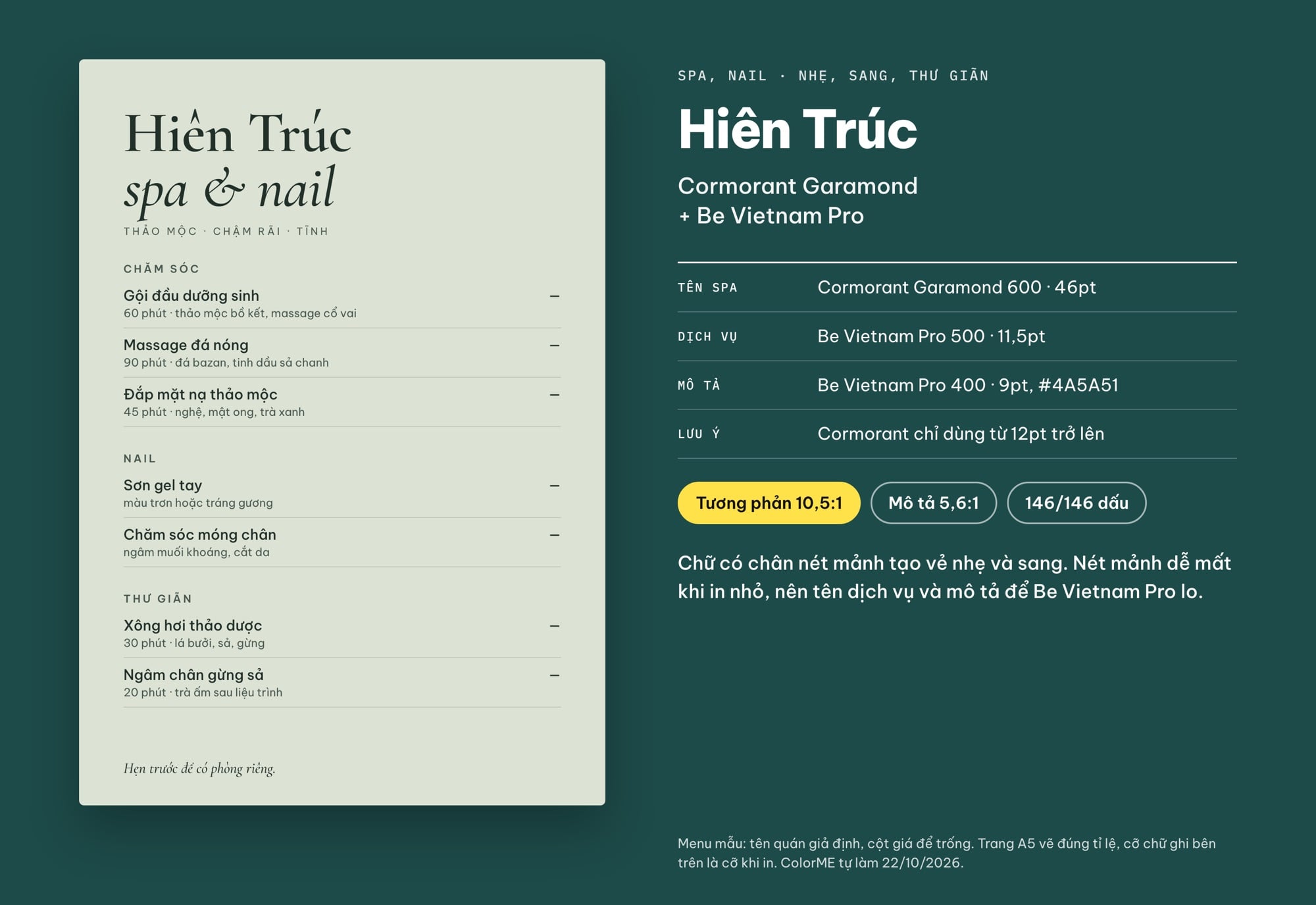Click the "Massage đá nóng" service name
Image resolution: width=1316 pixels, height=905 pixels.
pos(186,345)
